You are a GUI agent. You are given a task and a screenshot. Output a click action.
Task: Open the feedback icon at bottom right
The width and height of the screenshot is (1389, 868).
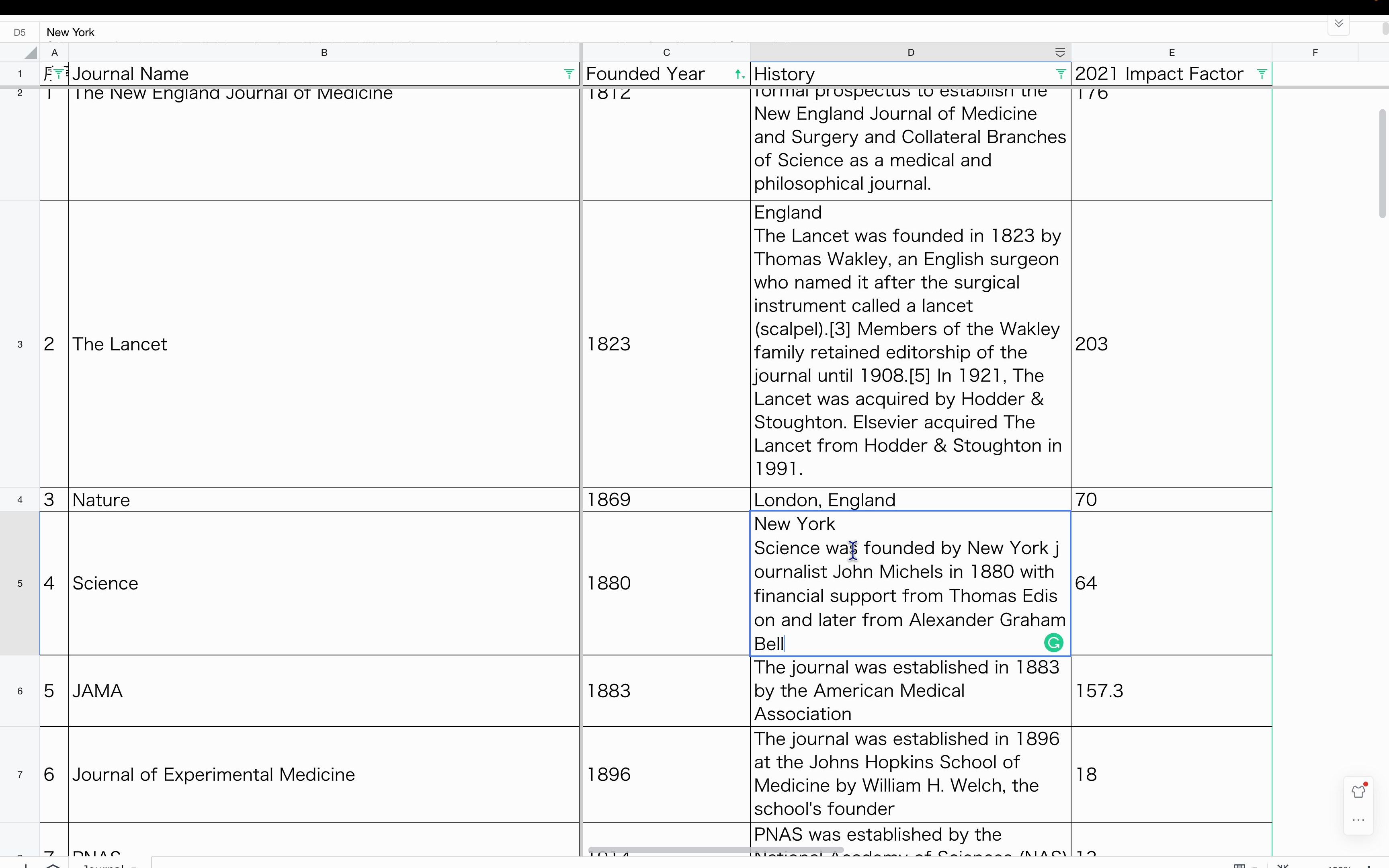(x=1358, y=792)
